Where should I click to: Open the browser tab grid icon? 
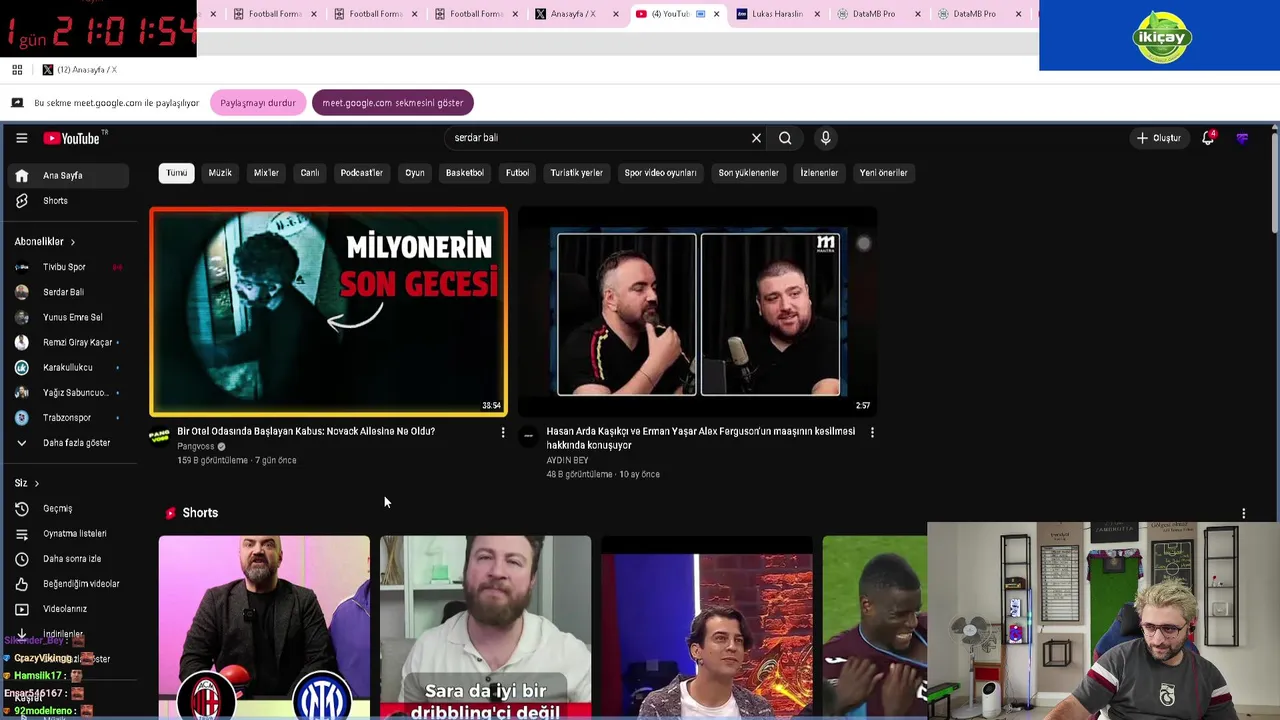pos(17,70)
